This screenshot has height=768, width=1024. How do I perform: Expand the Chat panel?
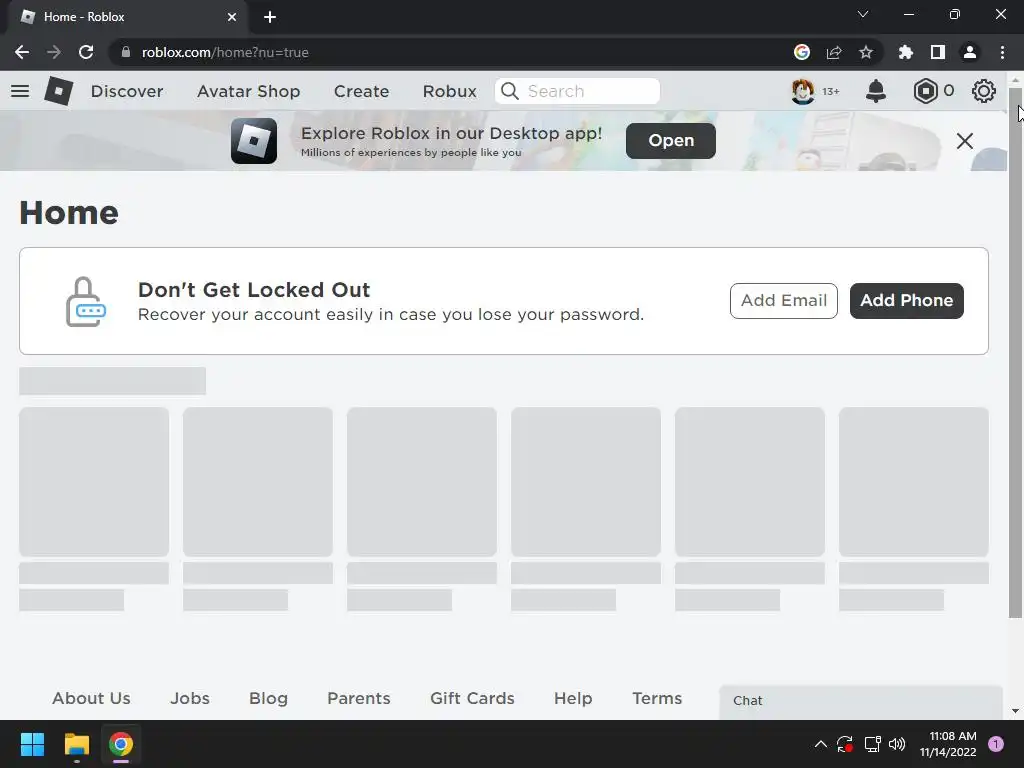[861, 702]
